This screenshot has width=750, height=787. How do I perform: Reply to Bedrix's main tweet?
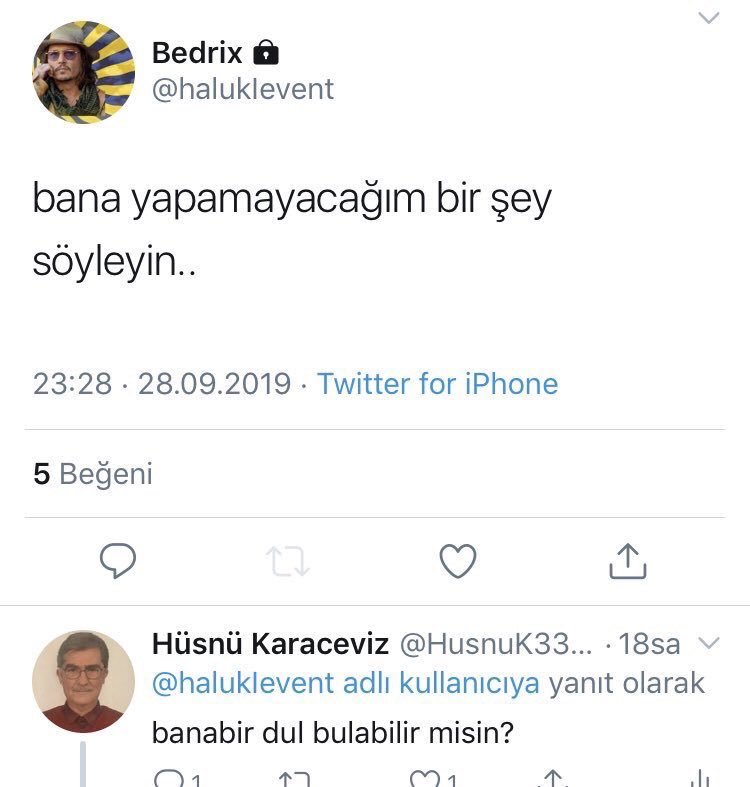pos(118,561)
